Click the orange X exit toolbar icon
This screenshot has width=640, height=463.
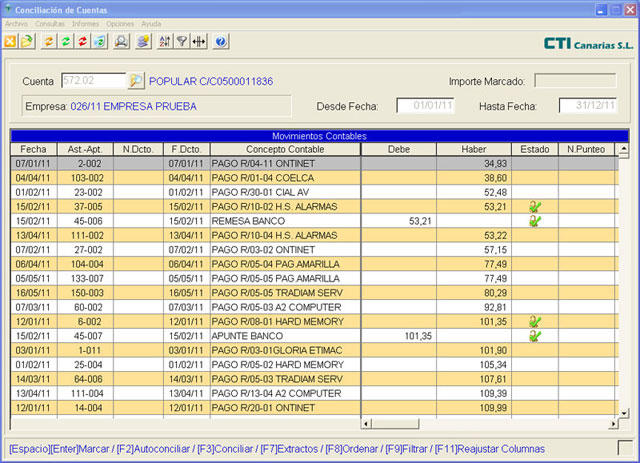(10, 41)
